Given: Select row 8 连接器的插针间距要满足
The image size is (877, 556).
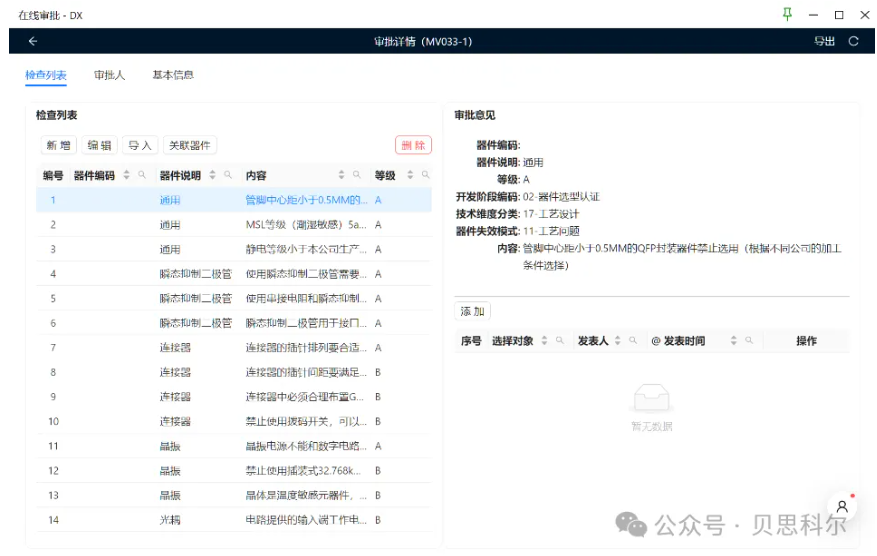Looking at the screenshot, I should (x=234, y=372).
